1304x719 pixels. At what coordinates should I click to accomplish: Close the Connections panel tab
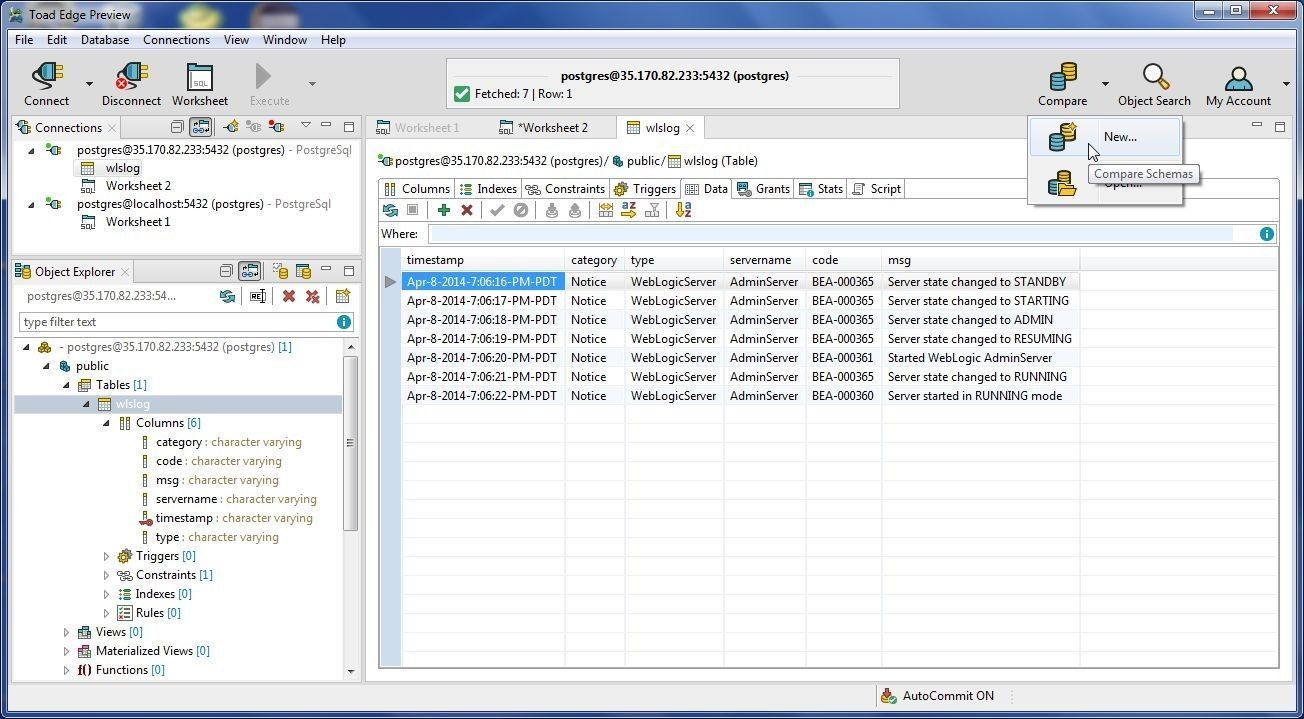pos(112,128)
